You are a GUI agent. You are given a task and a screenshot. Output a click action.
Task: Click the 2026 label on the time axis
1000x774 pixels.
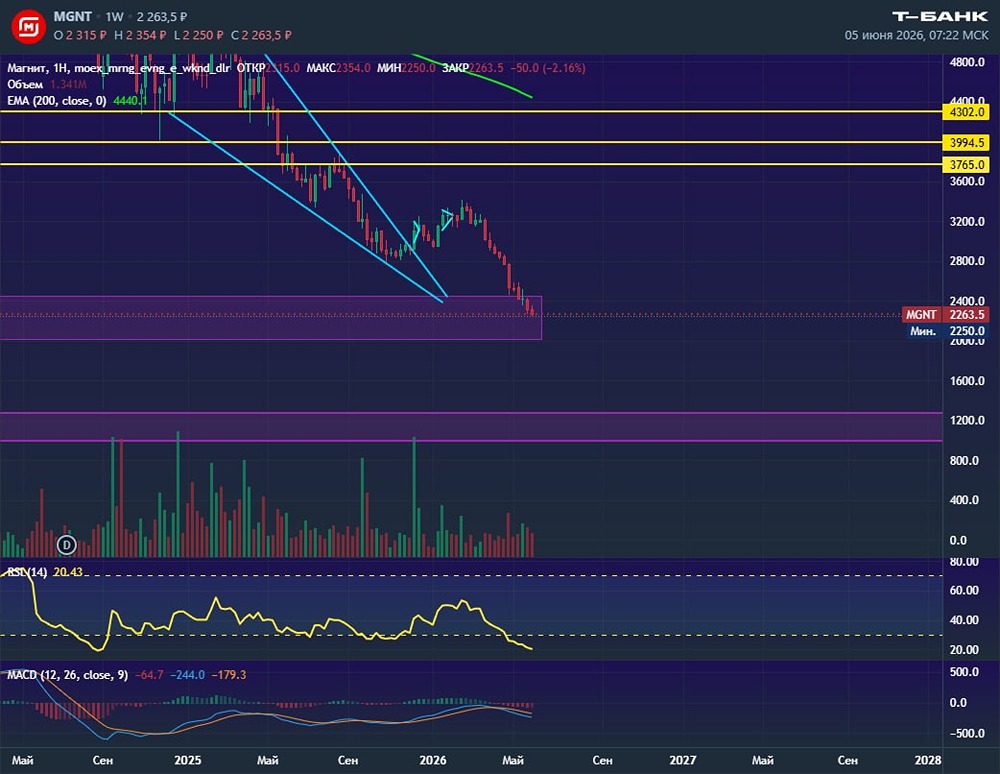[x=432, y=760]
